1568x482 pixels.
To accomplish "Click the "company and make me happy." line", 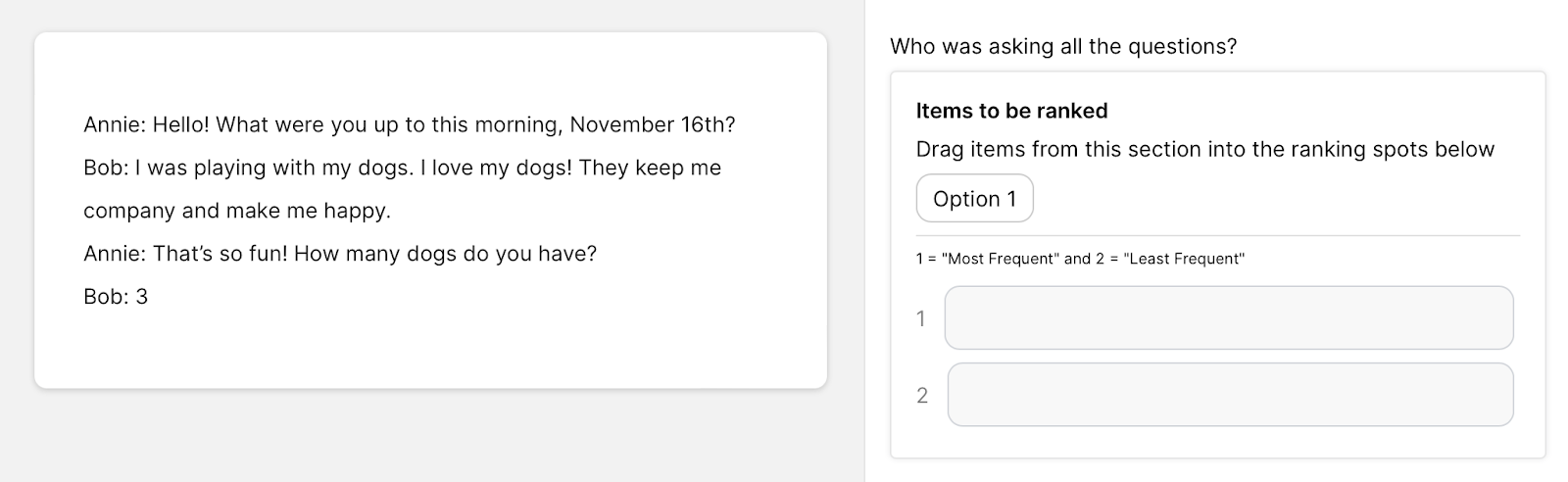I will (236, 211).
